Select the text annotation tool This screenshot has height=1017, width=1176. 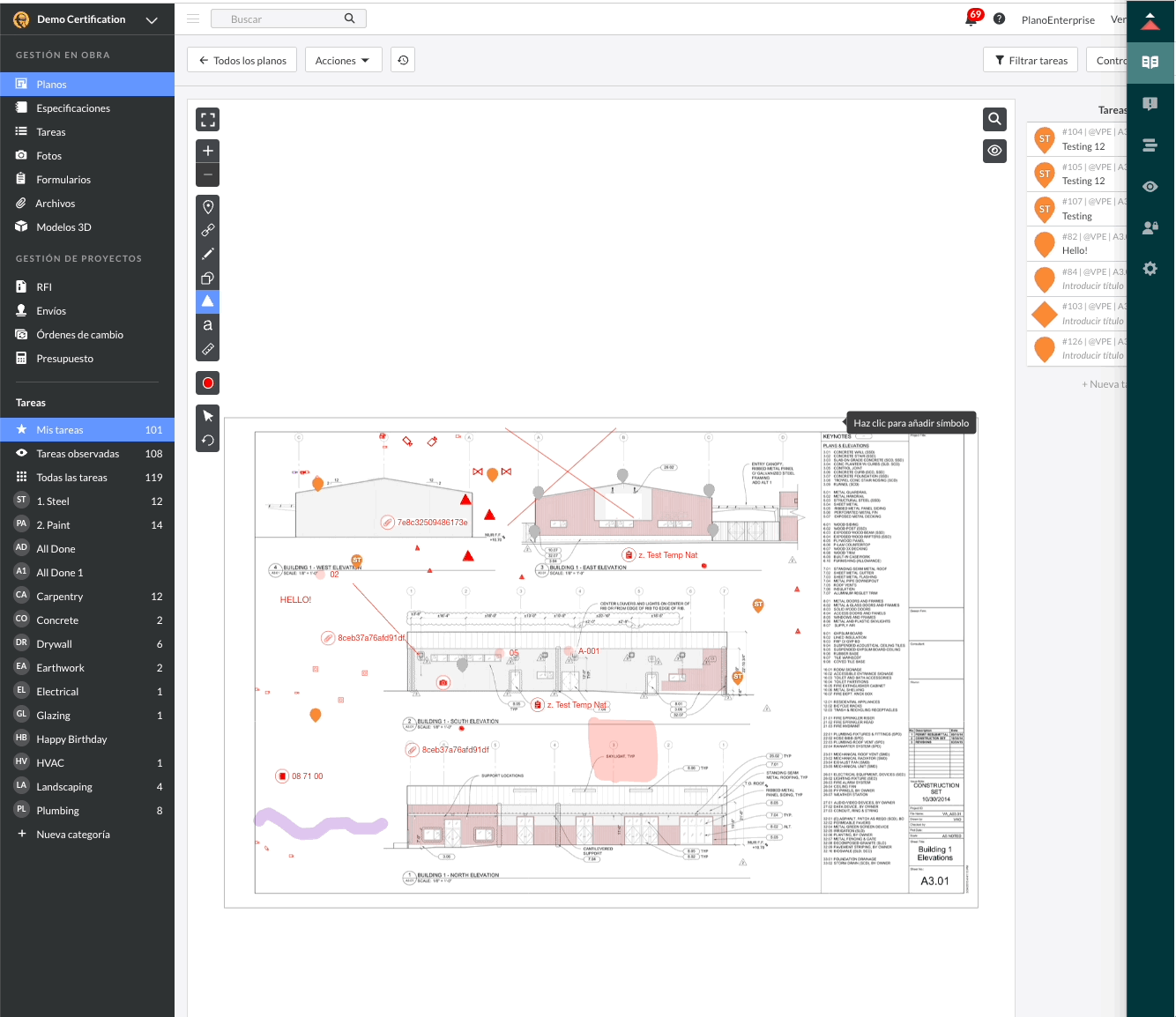[x=208, y=325]
